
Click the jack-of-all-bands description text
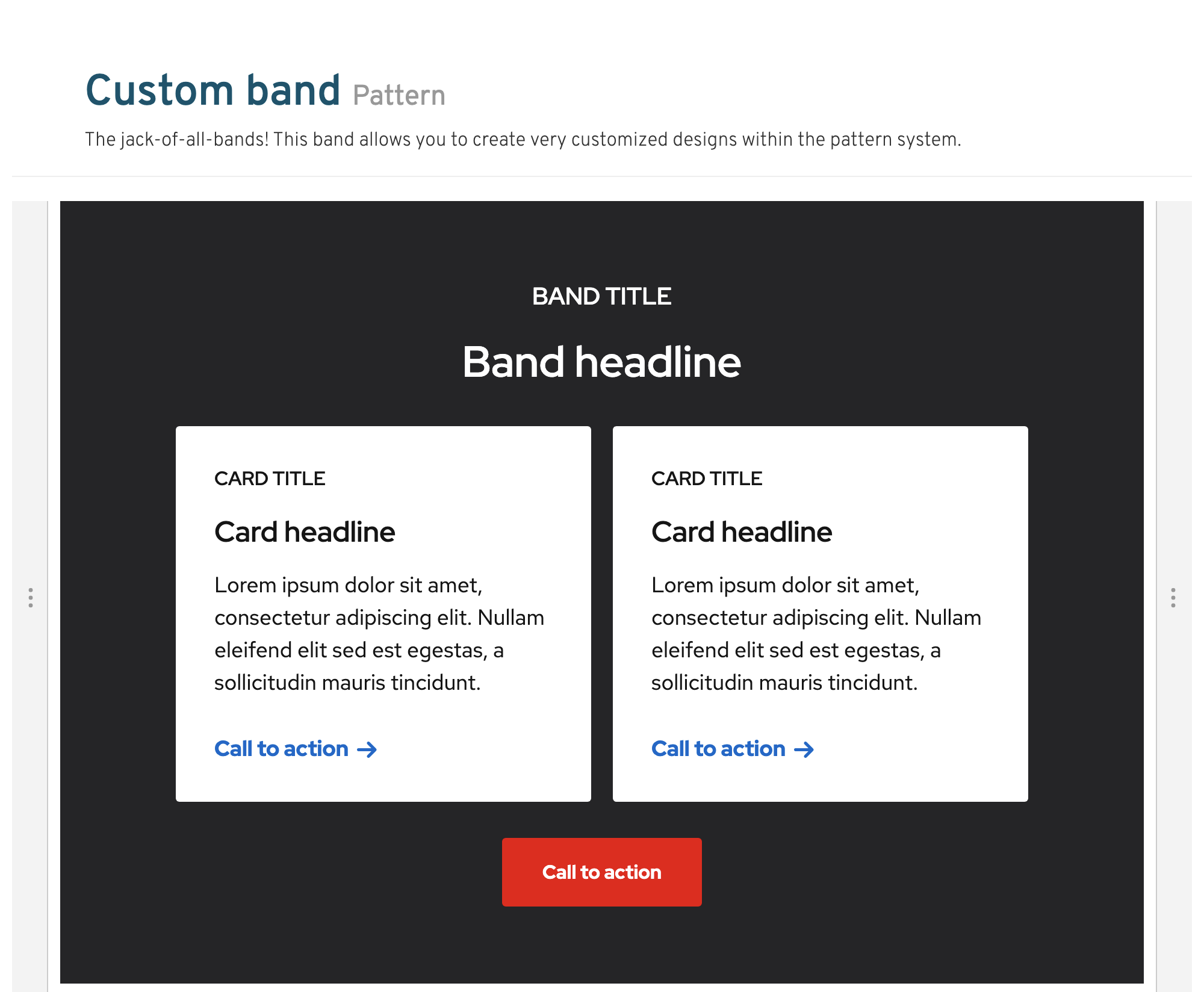523,140
